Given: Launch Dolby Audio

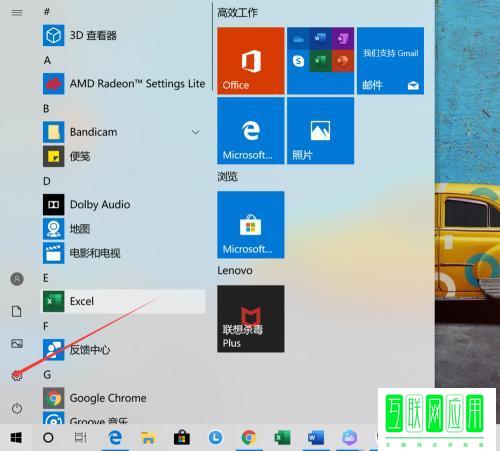Looking at the screenshot, I should [x=123, y=204].
